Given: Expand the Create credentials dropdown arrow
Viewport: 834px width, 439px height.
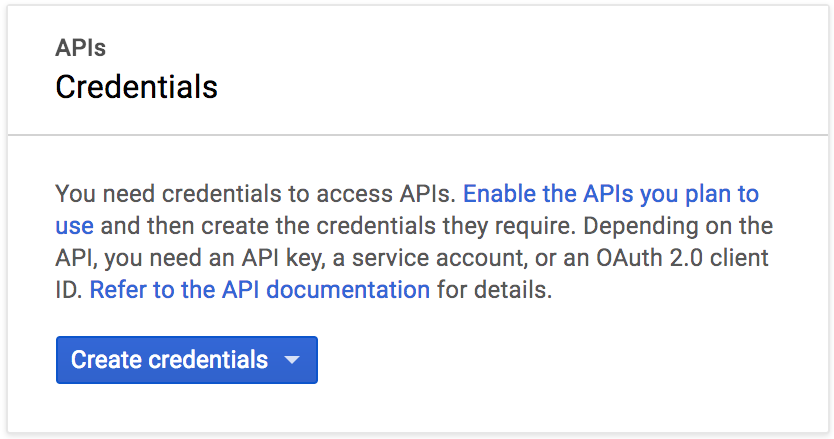Looking at the screenshot, I should (292, 360).
